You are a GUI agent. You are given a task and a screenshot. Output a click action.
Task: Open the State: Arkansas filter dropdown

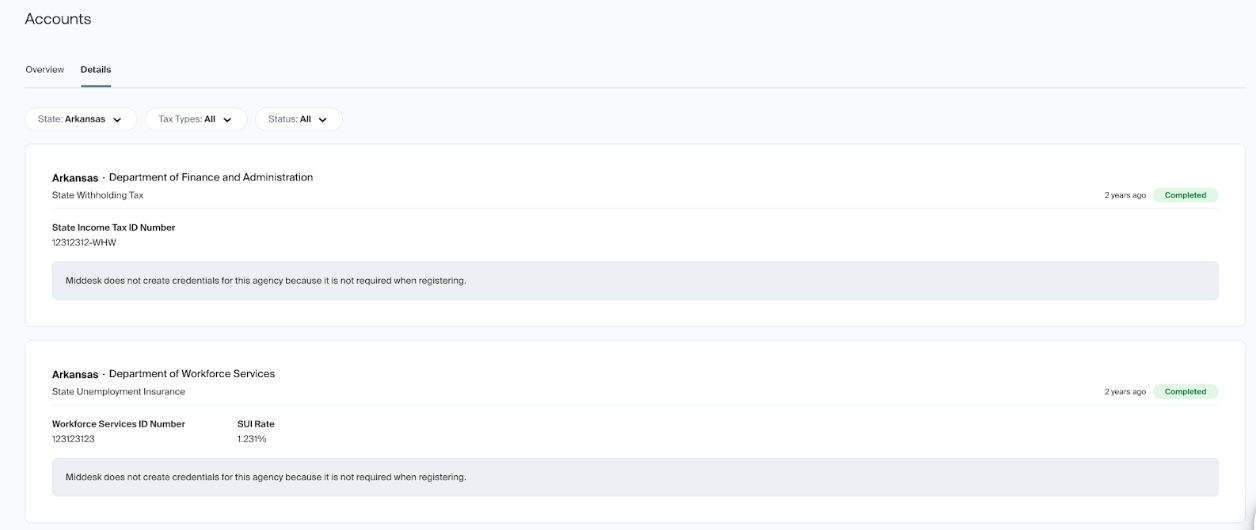[80, 119]
